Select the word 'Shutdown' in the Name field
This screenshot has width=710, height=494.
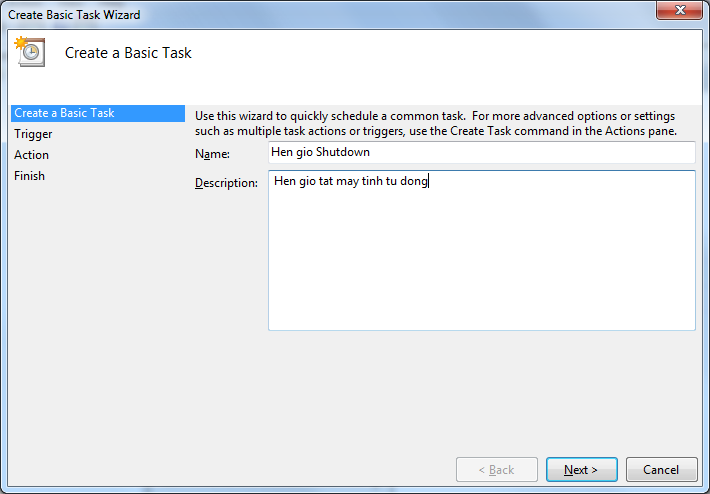[343, 152]
